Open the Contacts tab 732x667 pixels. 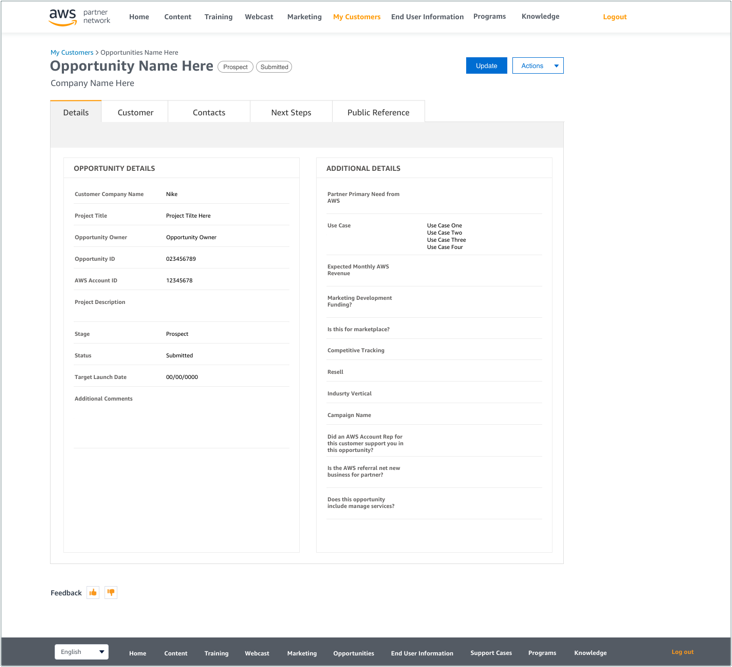point(209,112)
